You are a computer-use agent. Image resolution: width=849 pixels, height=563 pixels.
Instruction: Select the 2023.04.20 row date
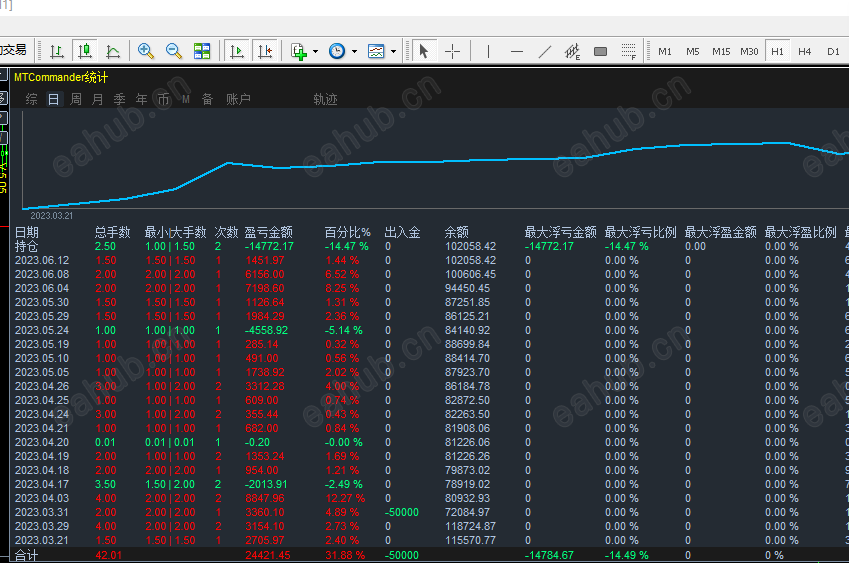pyautogui.click(x=42, y=442)
